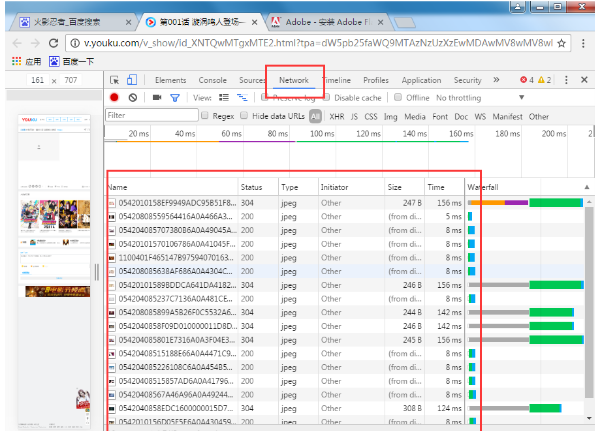Filter requests by XHR type
This screenshot has height=431, width=602.
(336, 116)
